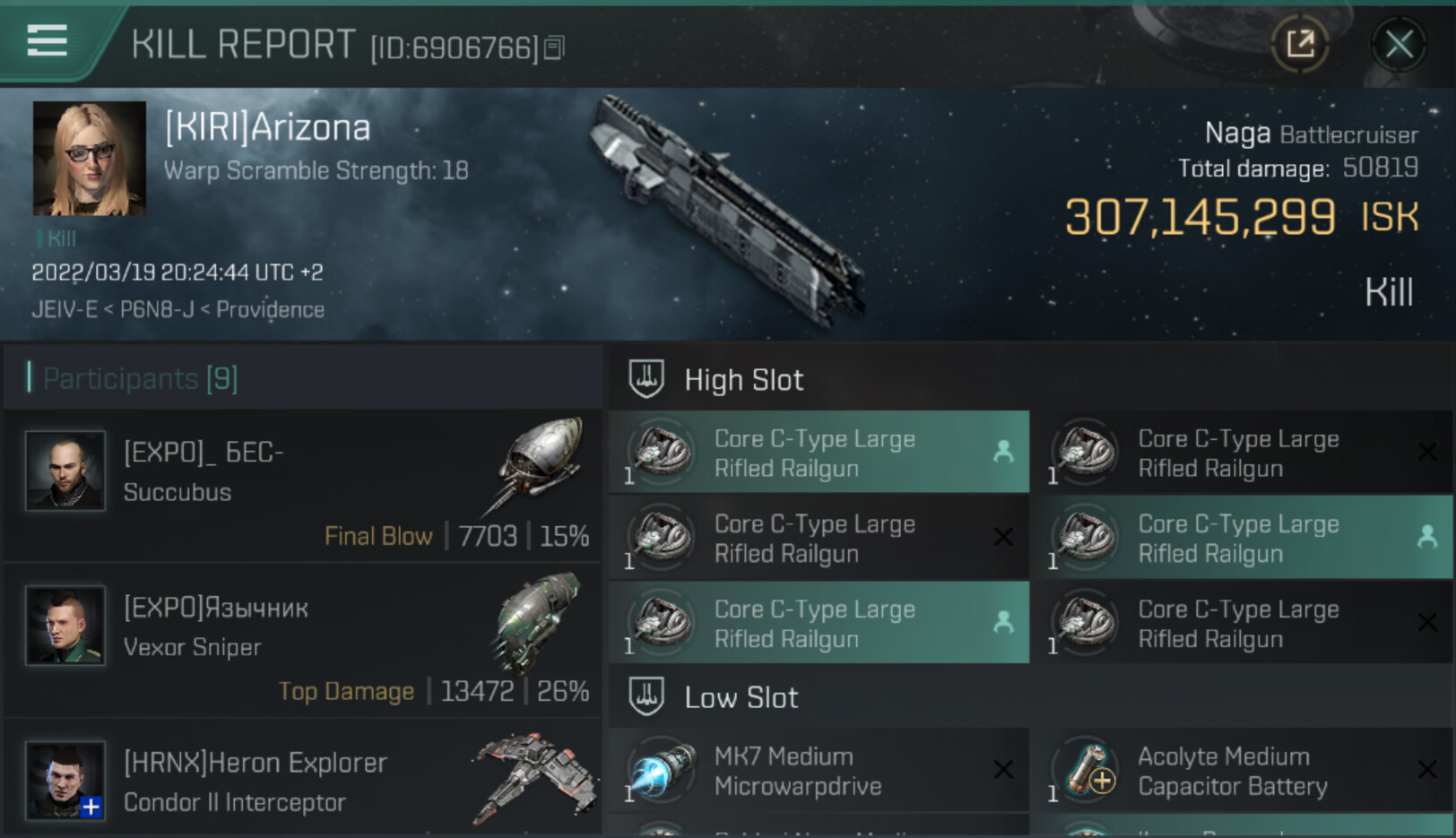Select the Acolyte Medium Capacitor Battery item
This screenshot has height=838, width=1456.
[1243, 771]
